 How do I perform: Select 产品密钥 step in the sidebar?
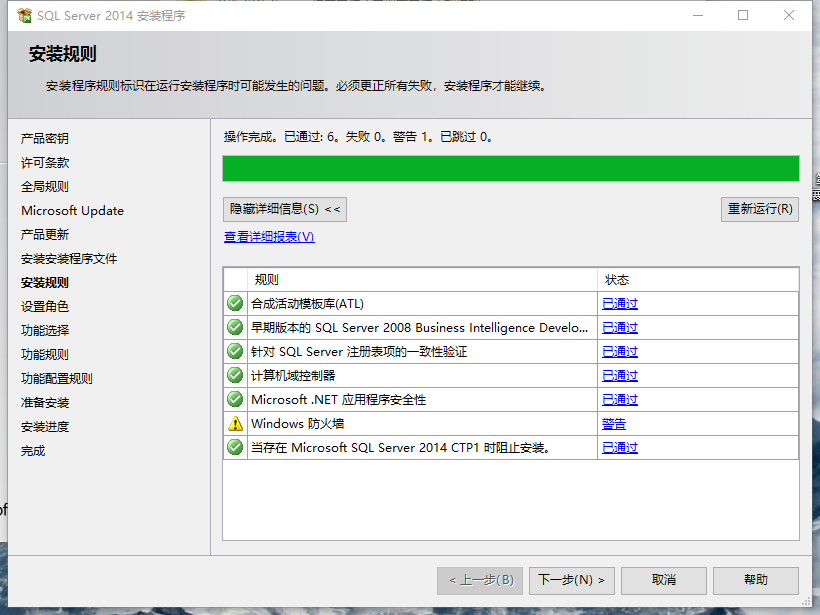[45, 139]
